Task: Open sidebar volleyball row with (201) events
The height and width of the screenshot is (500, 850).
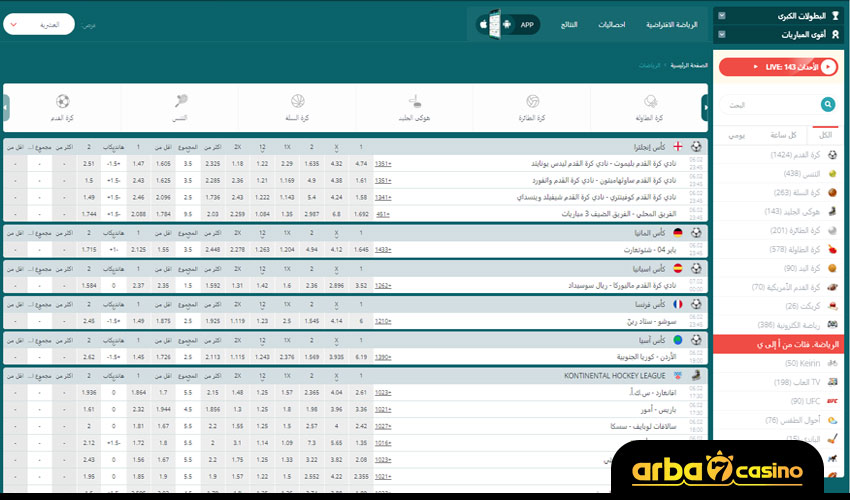Action: [778, 230]
